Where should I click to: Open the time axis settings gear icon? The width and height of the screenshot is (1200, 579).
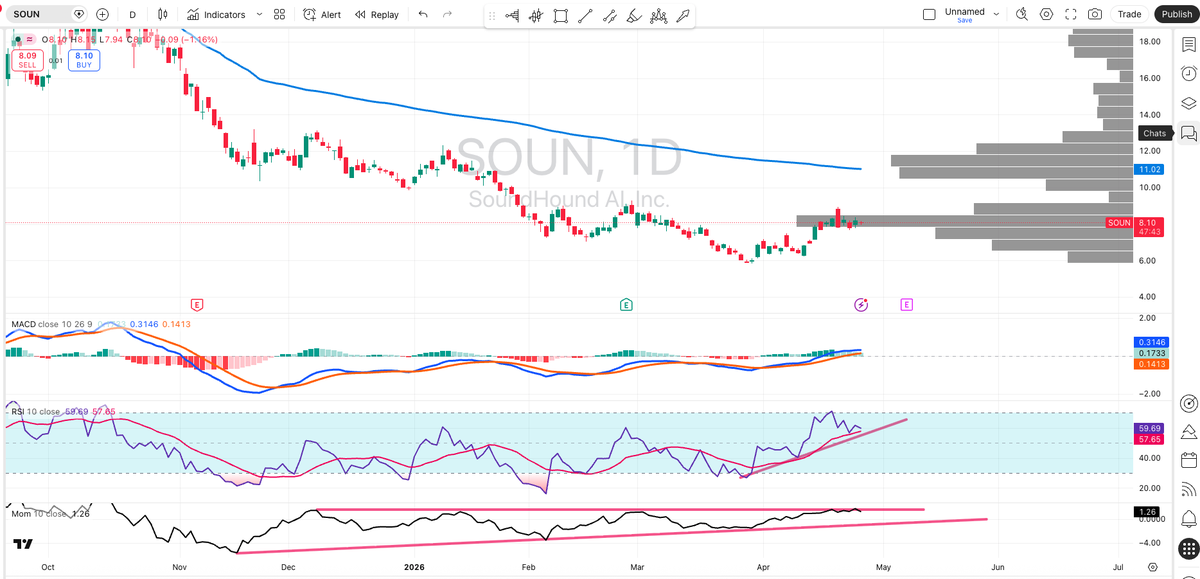(x=1152, y=567)
